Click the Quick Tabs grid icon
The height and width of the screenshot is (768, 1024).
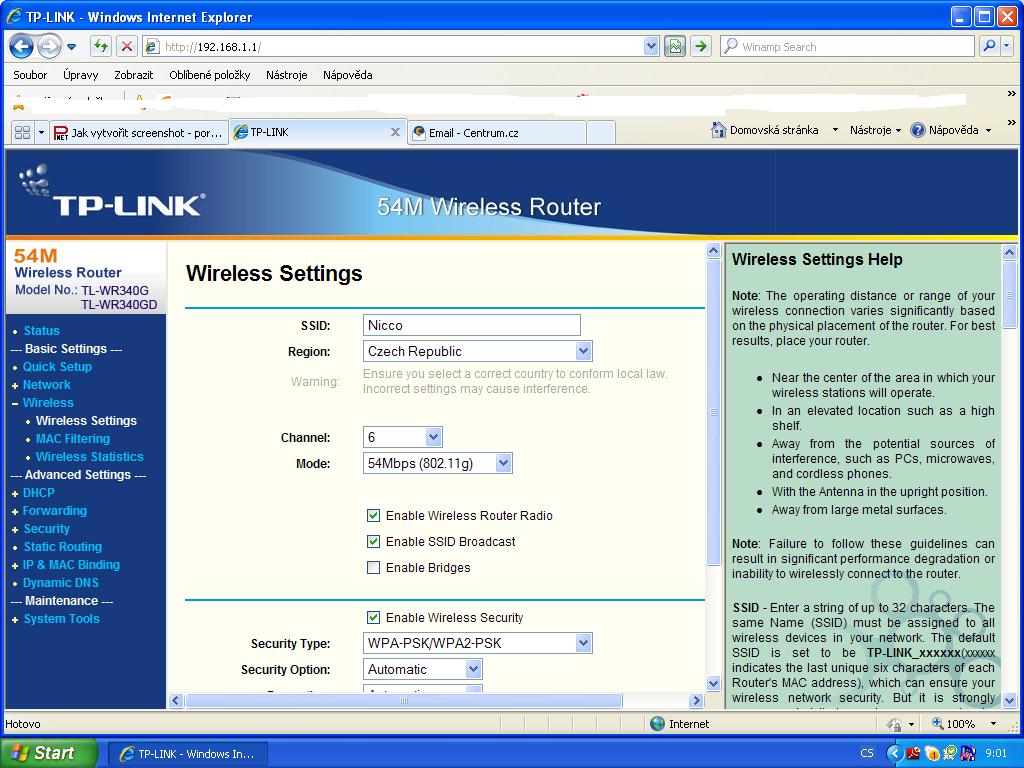pos(22,133)
